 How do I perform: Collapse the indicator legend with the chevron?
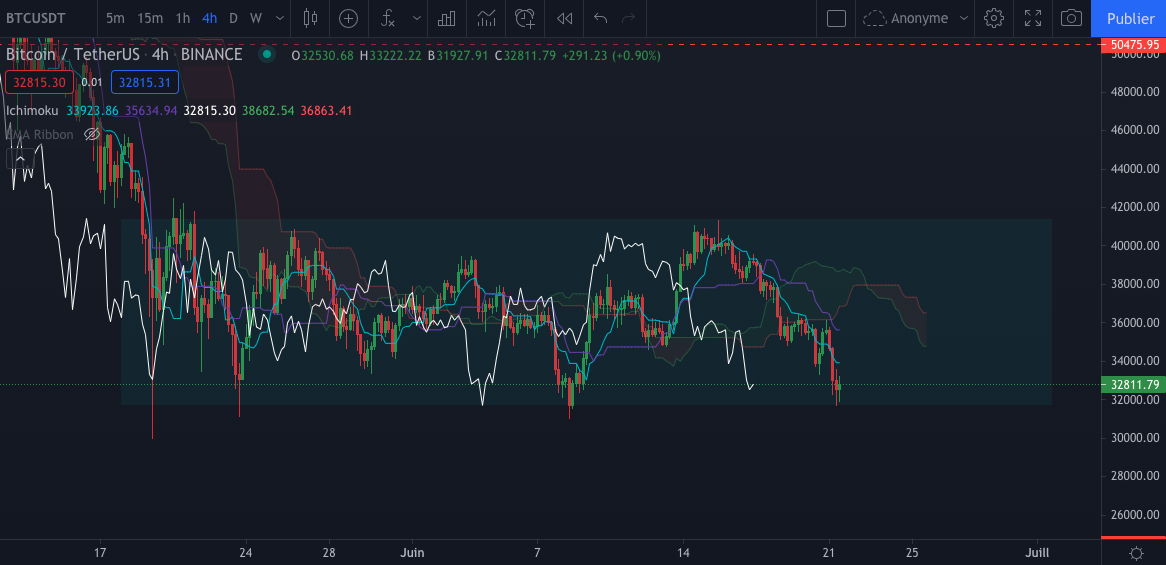pos(20,158)
